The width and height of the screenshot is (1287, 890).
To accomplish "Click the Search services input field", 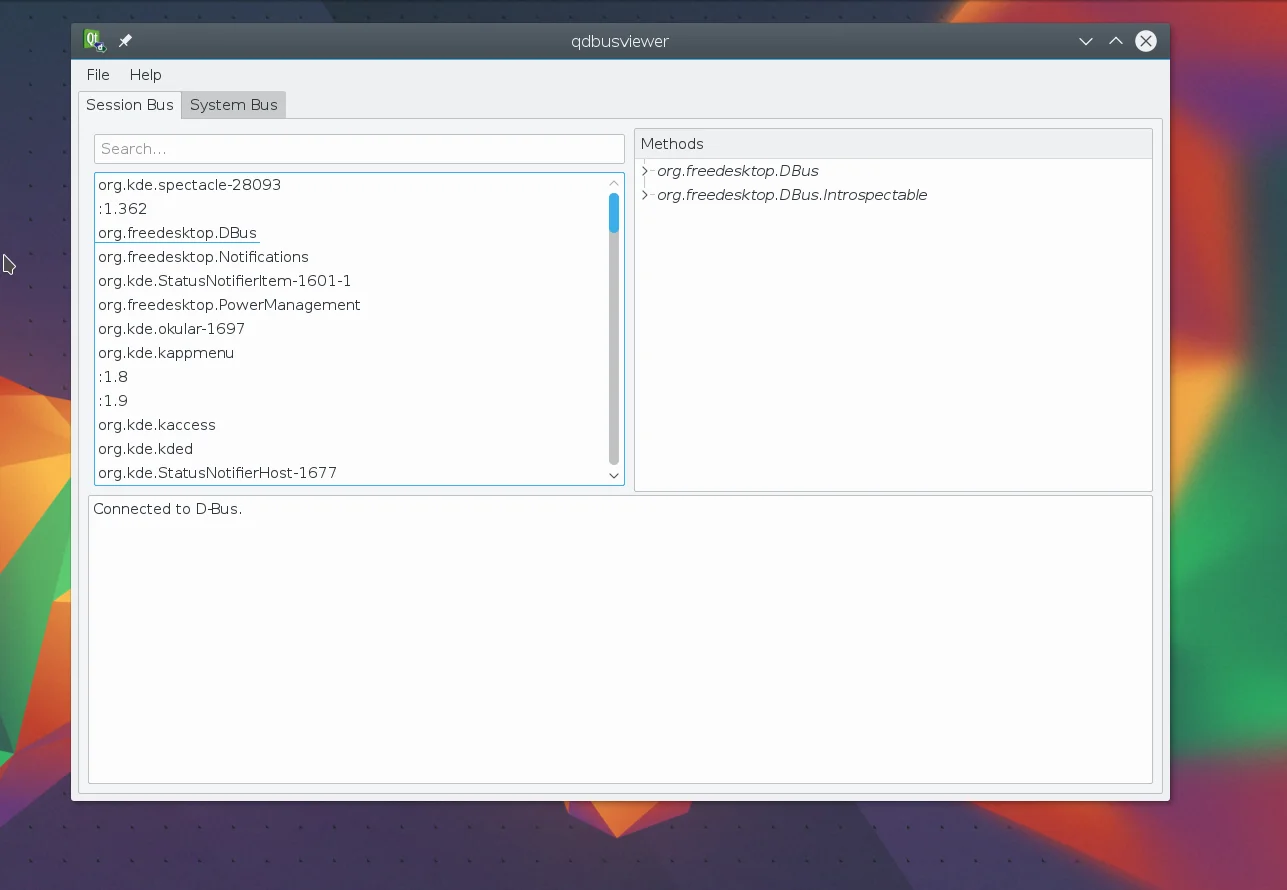I will coord(359,149).
